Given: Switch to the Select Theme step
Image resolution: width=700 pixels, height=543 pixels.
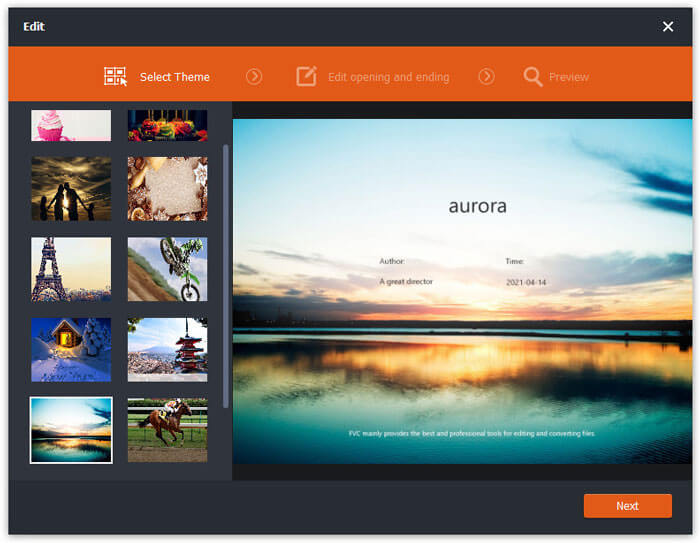Looking at the screenshot, I should [x=174, y=77].
